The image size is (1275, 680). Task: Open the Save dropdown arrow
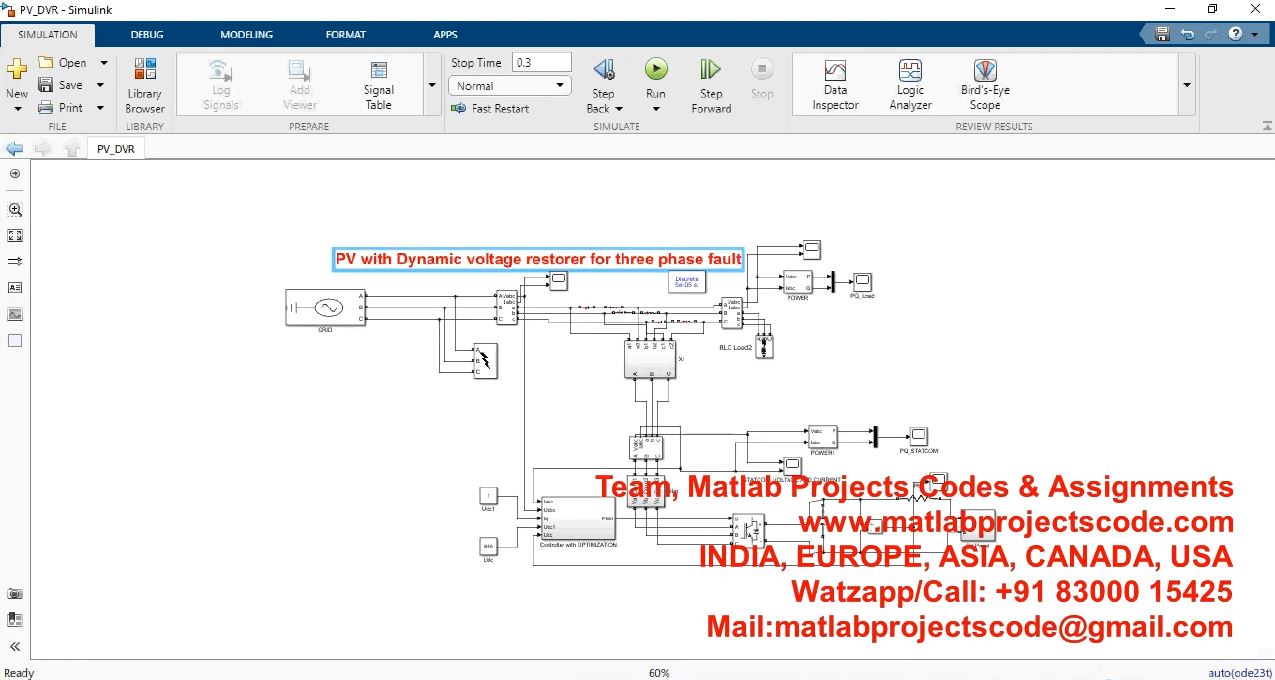pyautogui.click(x=100, y=85)
